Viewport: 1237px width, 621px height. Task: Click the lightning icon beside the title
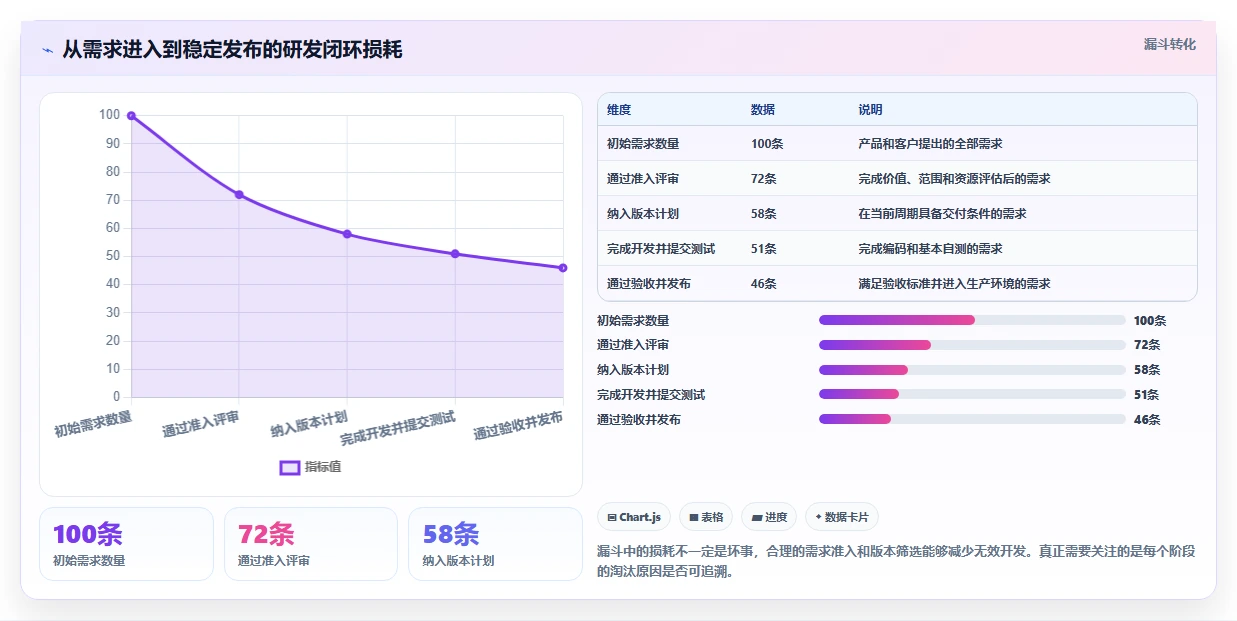pyautogui.click(x=47, y=50)
